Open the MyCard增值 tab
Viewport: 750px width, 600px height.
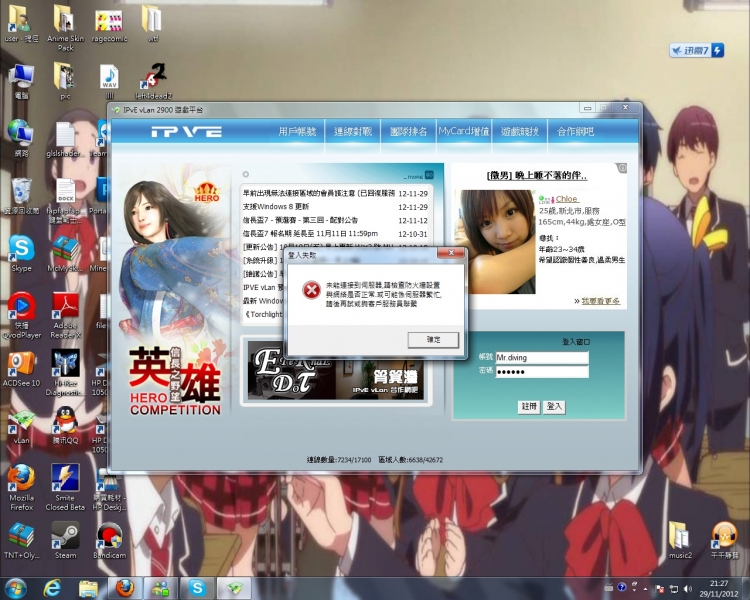pyautogui.click(x=463, y=131)
